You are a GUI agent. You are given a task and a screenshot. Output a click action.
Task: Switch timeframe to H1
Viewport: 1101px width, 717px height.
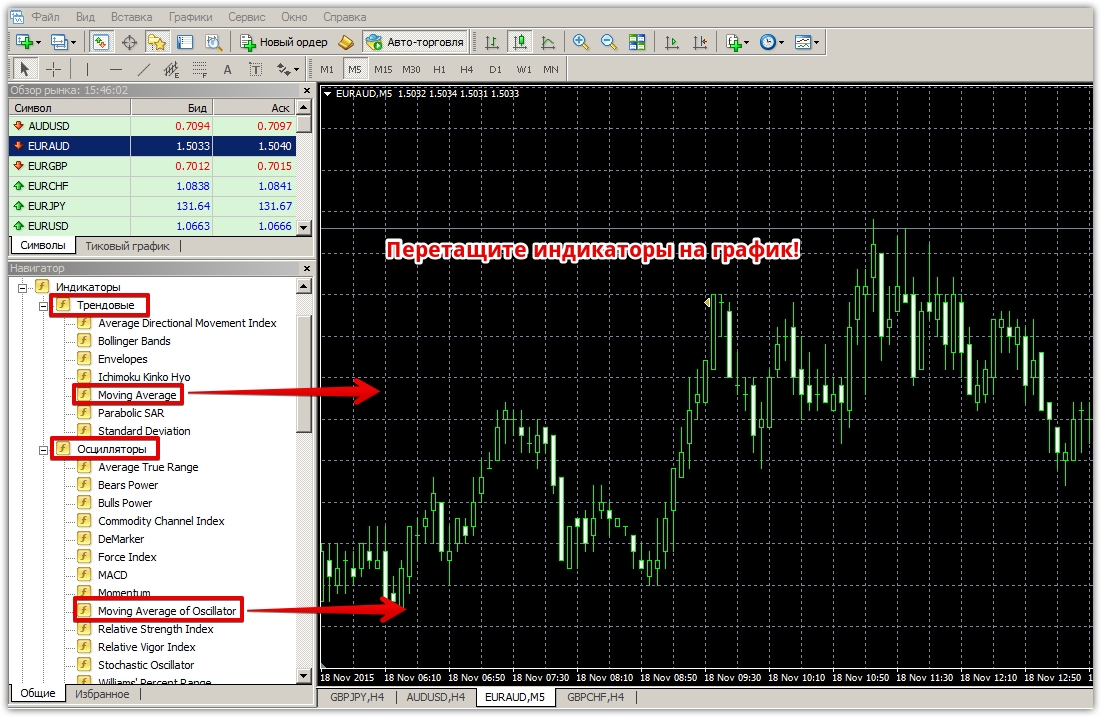click(440, 69)
